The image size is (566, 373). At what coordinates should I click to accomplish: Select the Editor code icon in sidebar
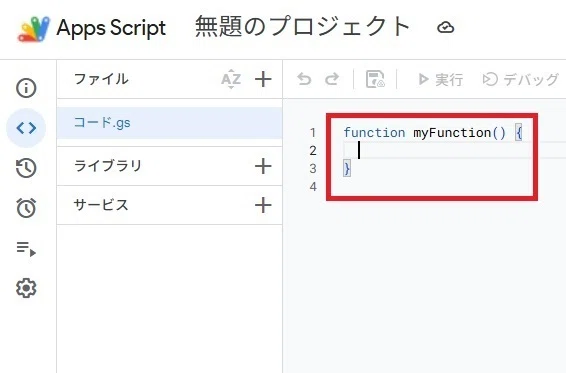pyautogui.click(x=26, y=128)
